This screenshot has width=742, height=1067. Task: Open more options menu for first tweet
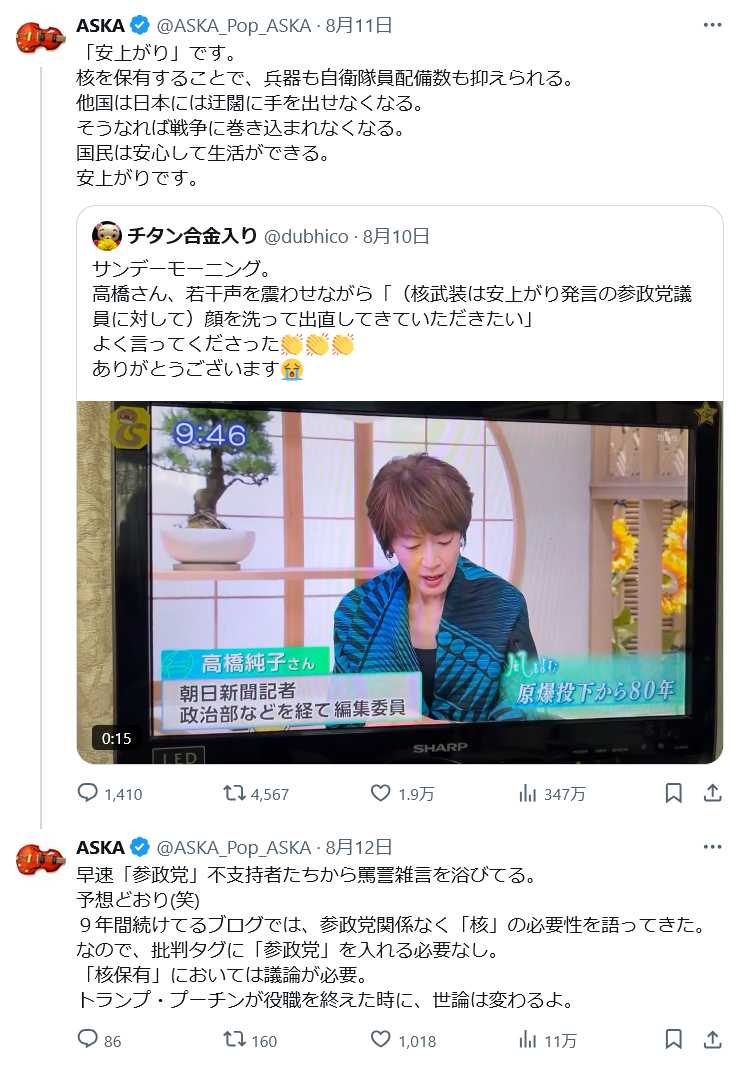click(712, 25)
